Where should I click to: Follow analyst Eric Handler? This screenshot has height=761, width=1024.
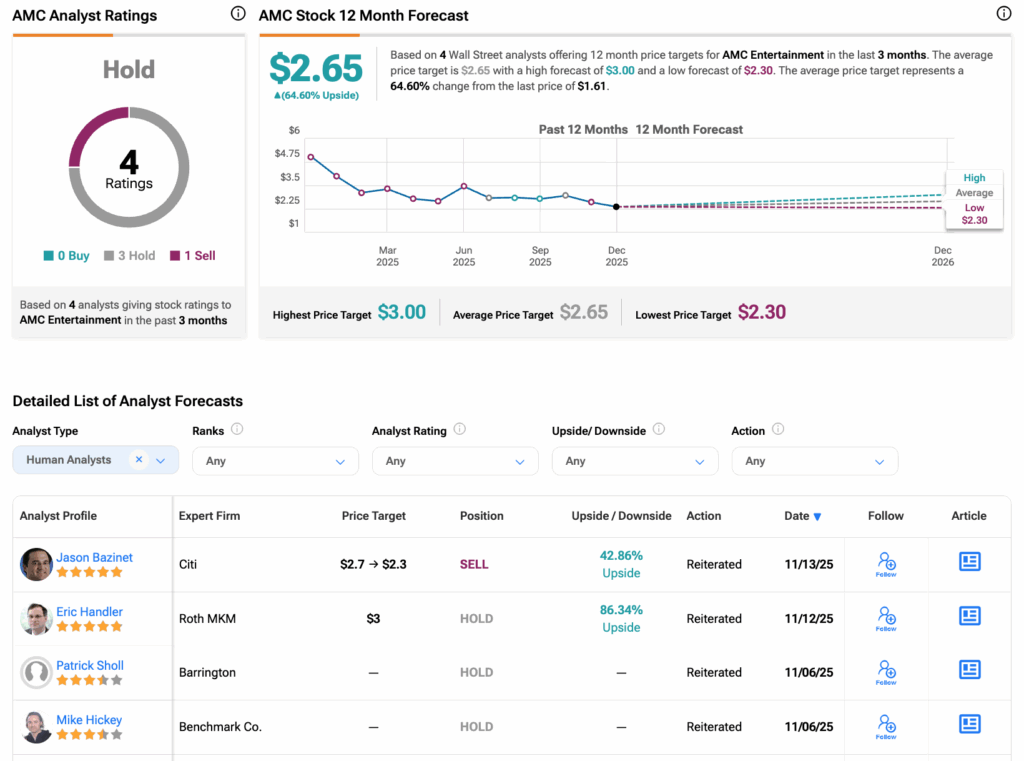coord(886,618)
